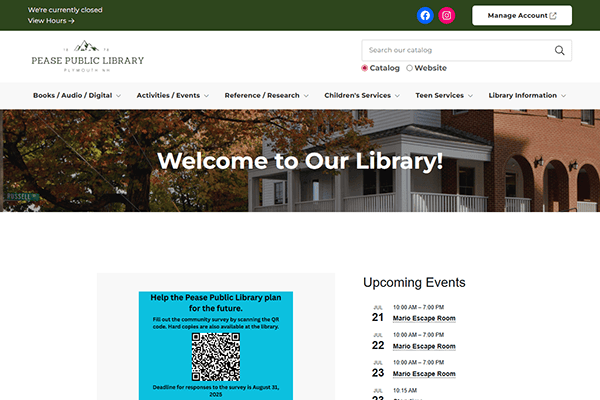Open the Jul 21 Mario Escape Room event
Viewport: 600px width, 400px height.
pyautogui.click(x=424, y=318)
